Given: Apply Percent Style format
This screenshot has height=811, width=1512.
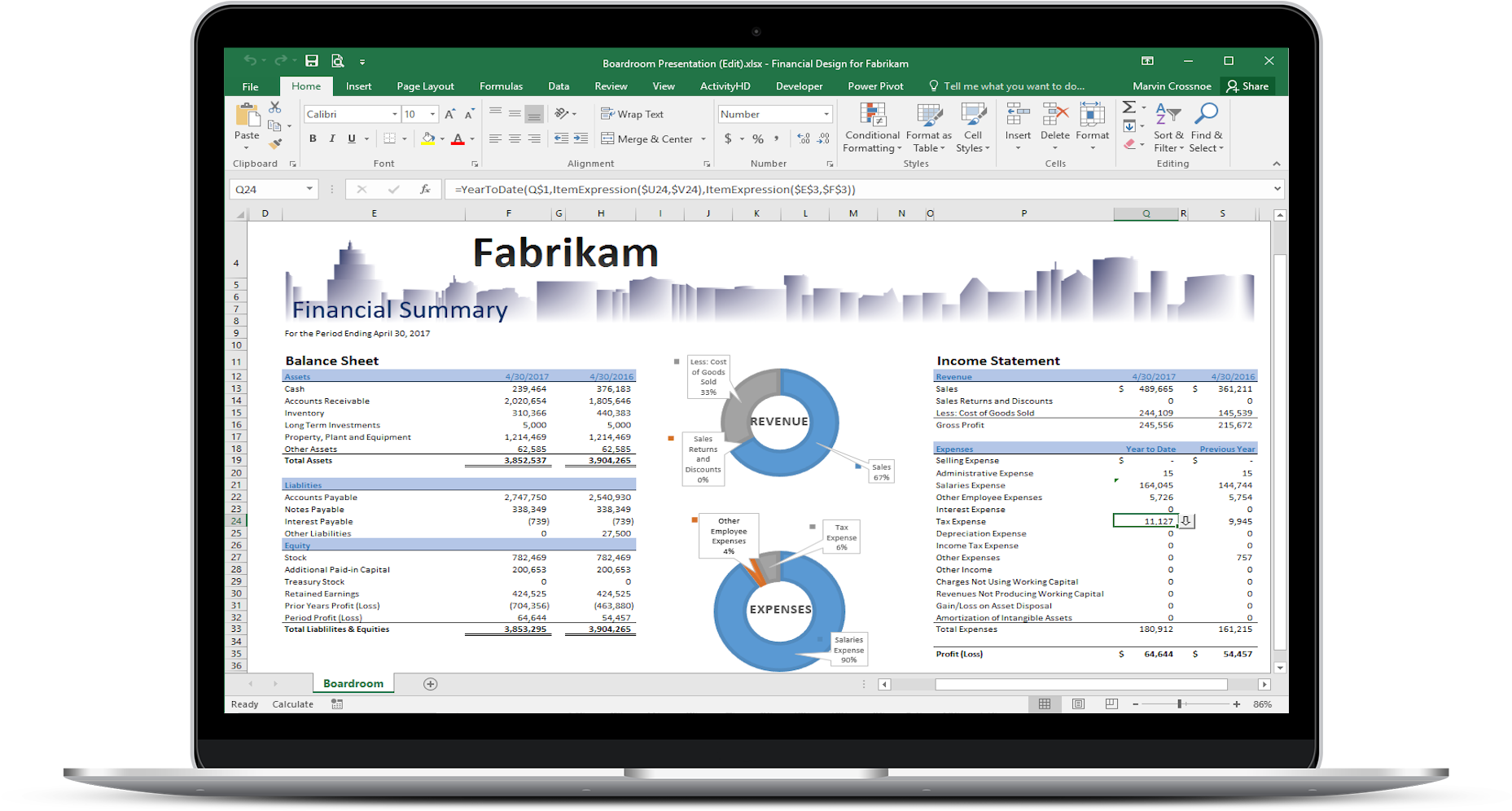Looking at the screenshot, I should (x=758, y=139).
